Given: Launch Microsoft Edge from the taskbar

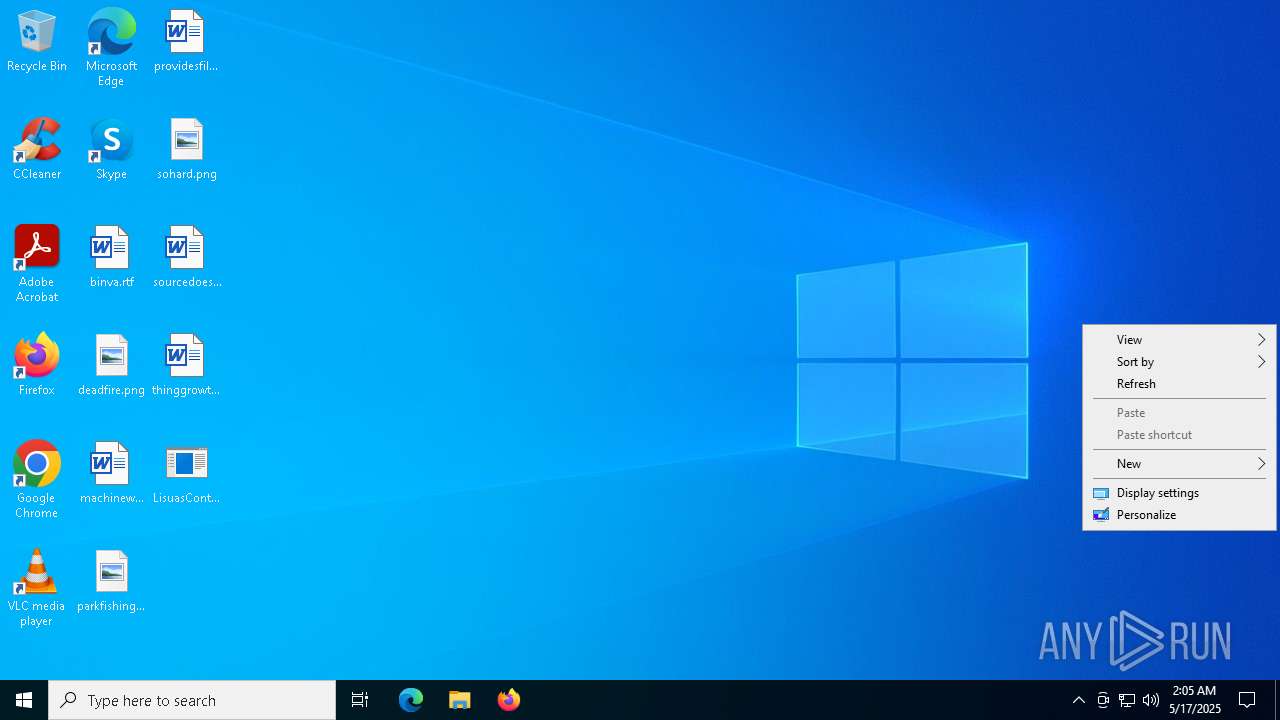Looking at the screenshot, I should point(411,700).
